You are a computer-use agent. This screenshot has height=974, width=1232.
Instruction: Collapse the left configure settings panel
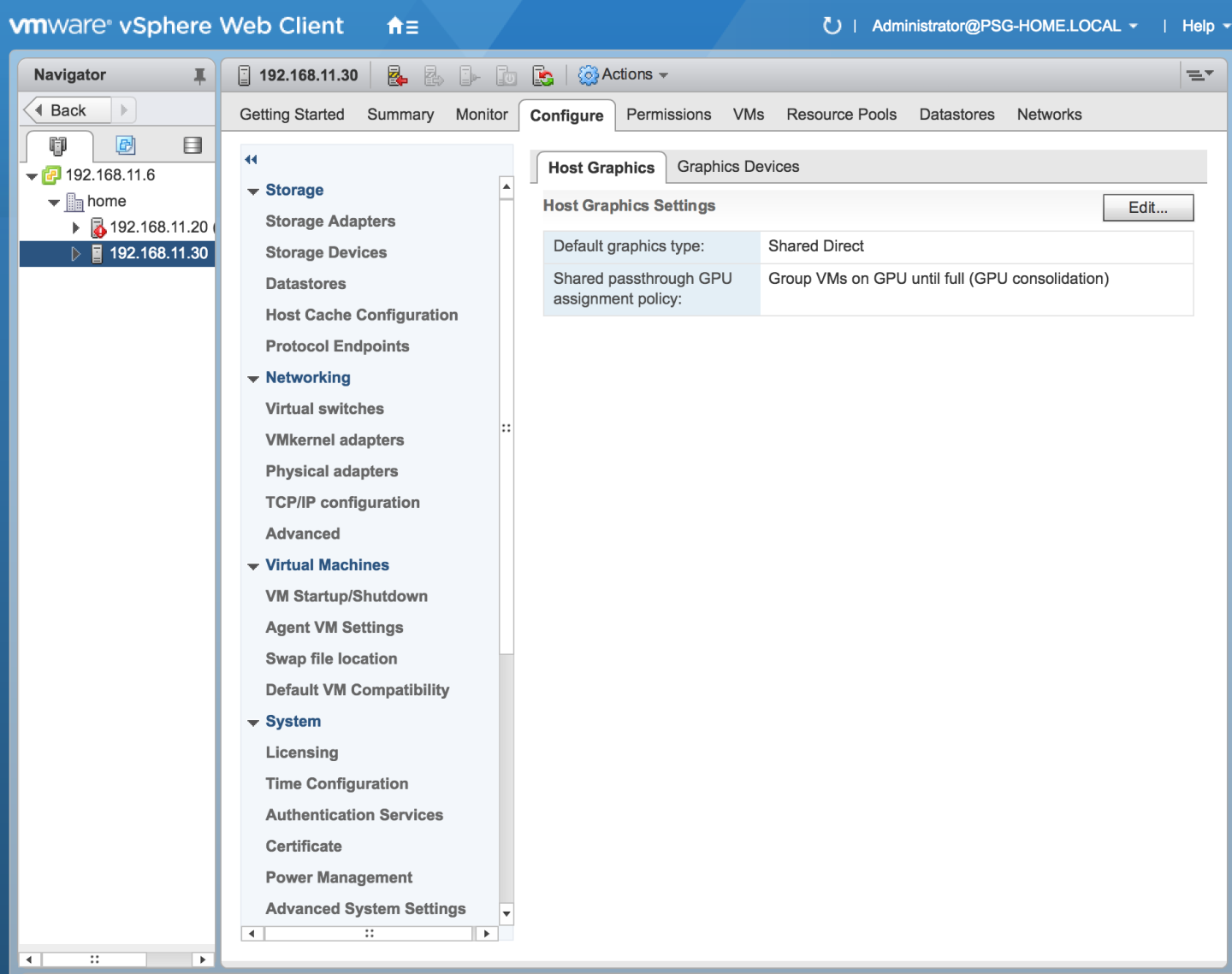(x=251, y=159)
